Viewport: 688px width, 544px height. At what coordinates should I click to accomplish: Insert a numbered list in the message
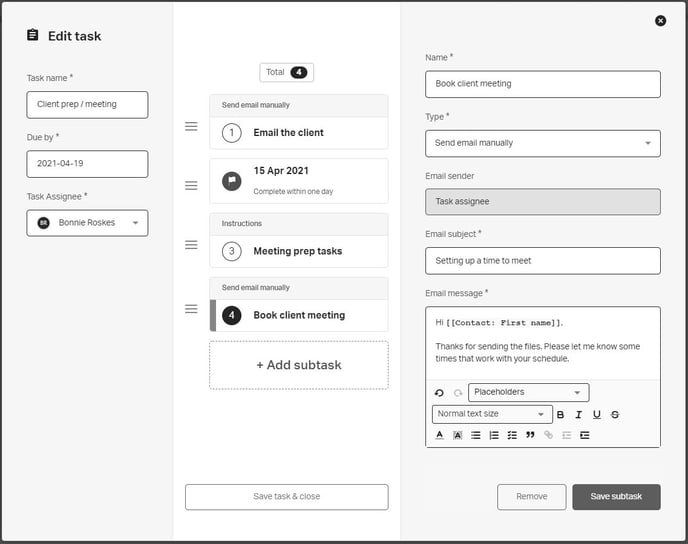tap(494, 435)
